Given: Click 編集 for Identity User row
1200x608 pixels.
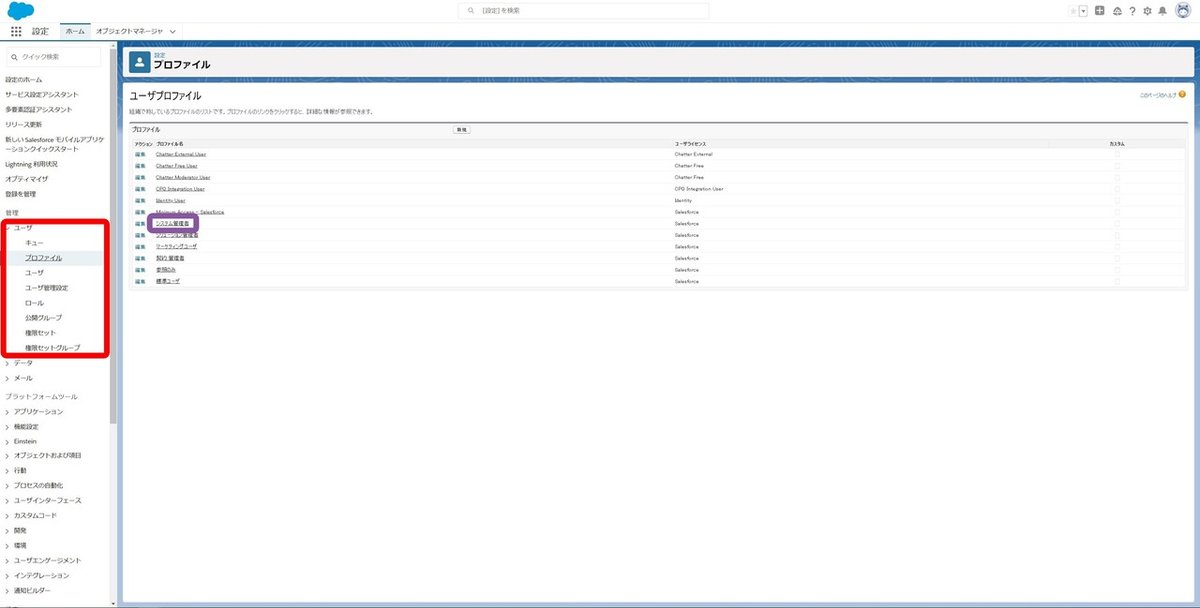Looking at the screenshot, I should 140,200.
